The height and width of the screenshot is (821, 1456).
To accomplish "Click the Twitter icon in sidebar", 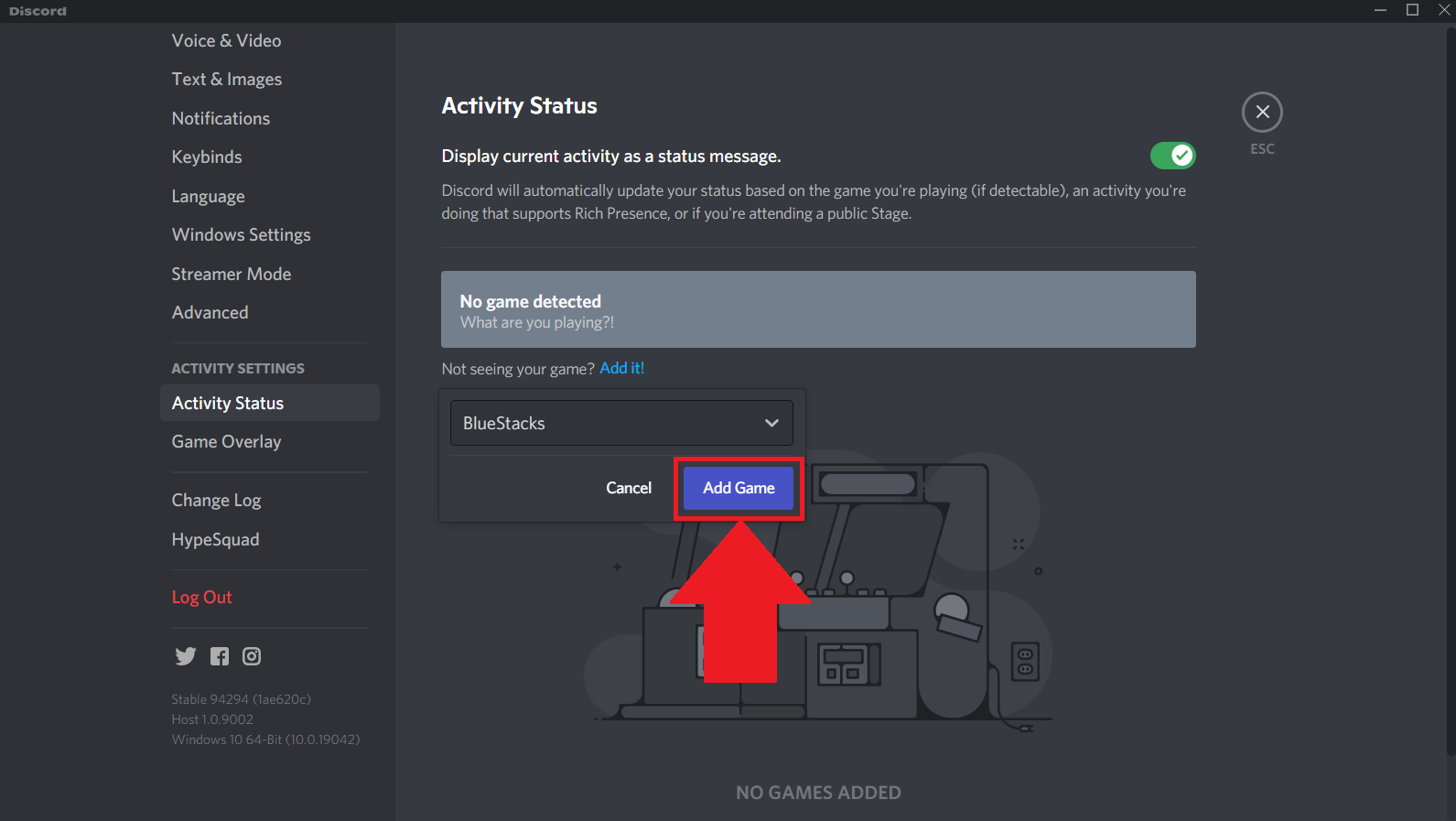I will 186,656.
